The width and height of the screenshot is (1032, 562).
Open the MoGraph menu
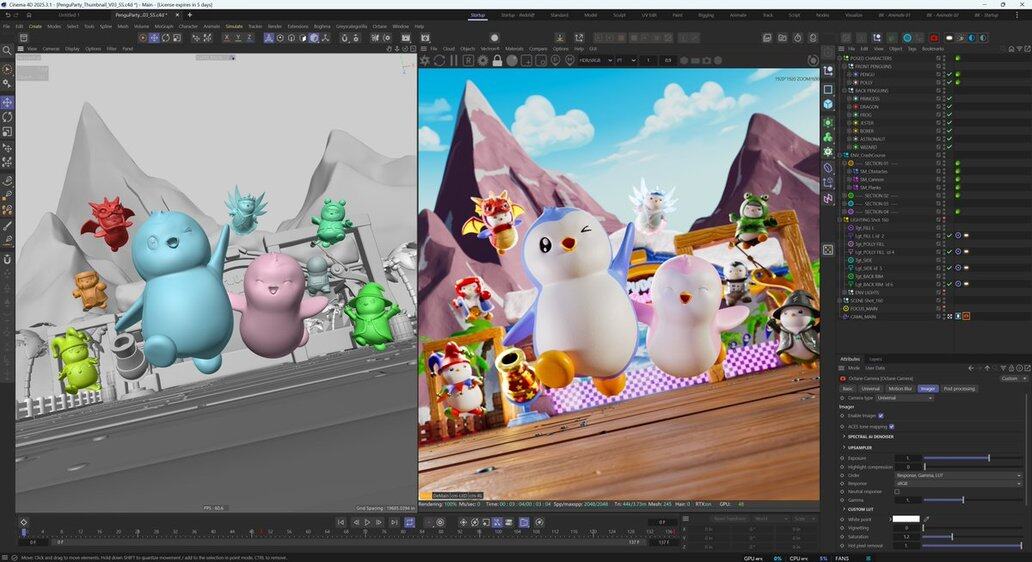pos(163,26)
